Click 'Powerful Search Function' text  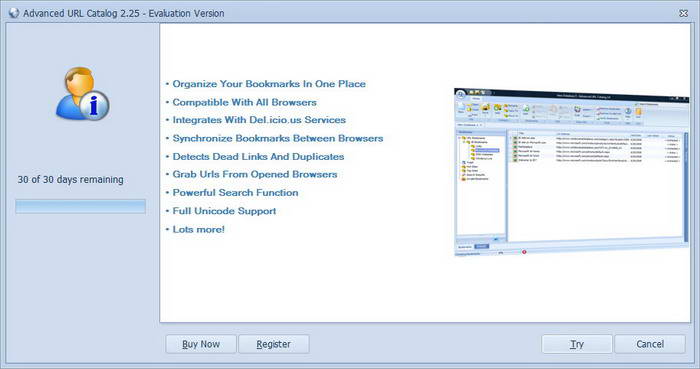click(235, 193)
